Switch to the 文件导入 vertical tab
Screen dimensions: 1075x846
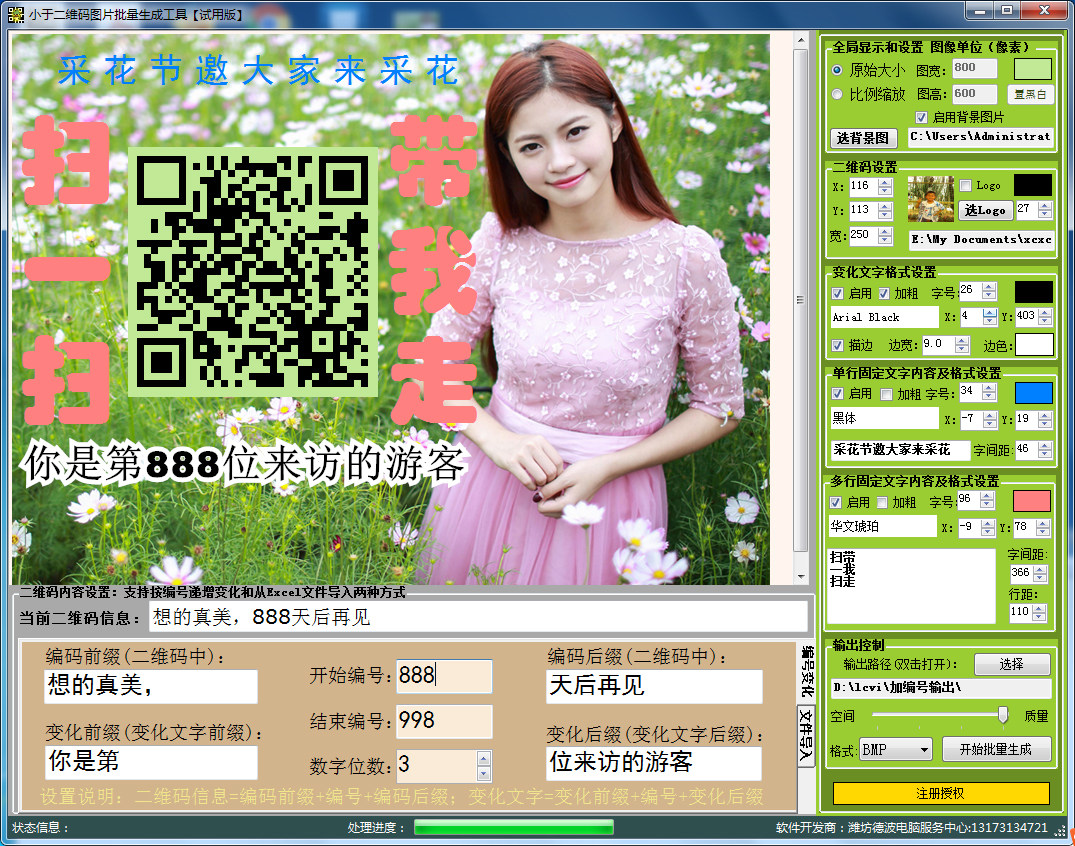[x=806, y=734]
